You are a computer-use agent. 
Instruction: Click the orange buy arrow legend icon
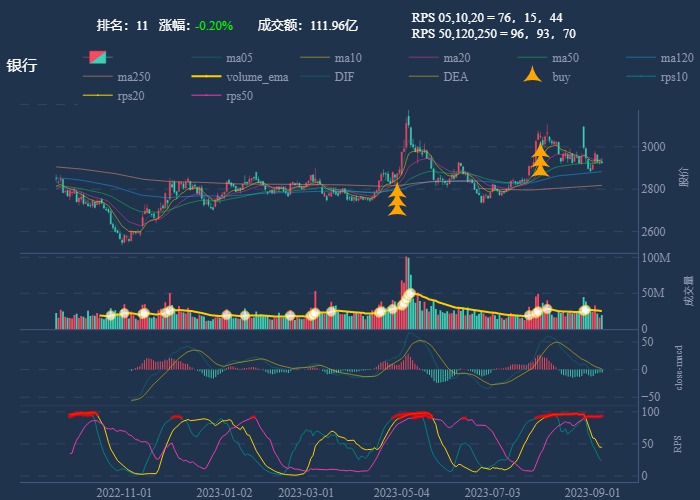[x=534, y=77]
